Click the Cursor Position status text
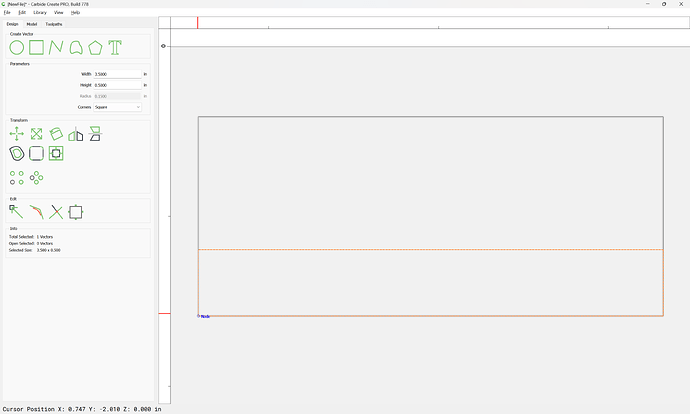This screenshot has height=414, width=690. (82, 409)
